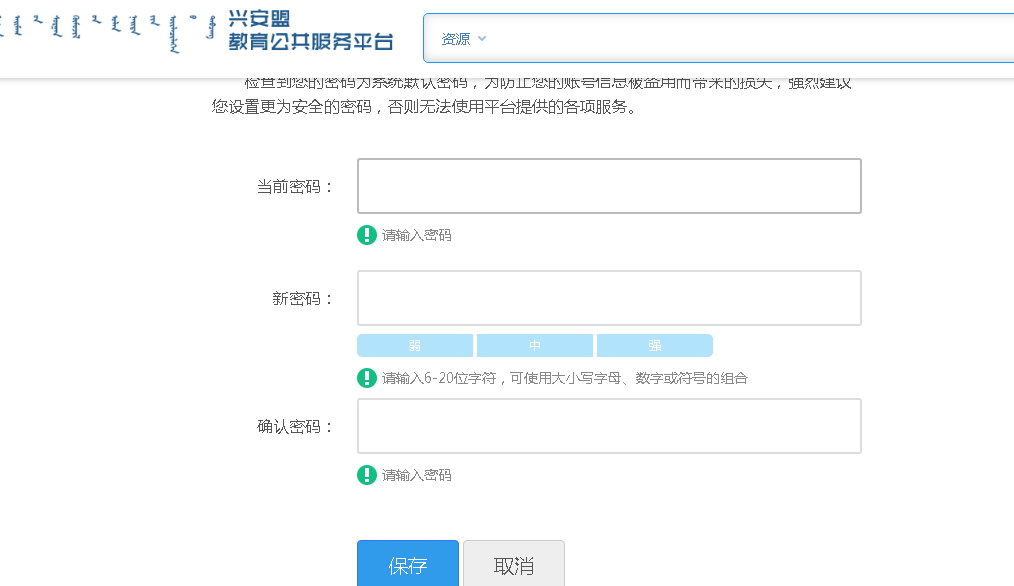
Task: Click the 弱 password strength segment
Action: [x=415, y=345]
